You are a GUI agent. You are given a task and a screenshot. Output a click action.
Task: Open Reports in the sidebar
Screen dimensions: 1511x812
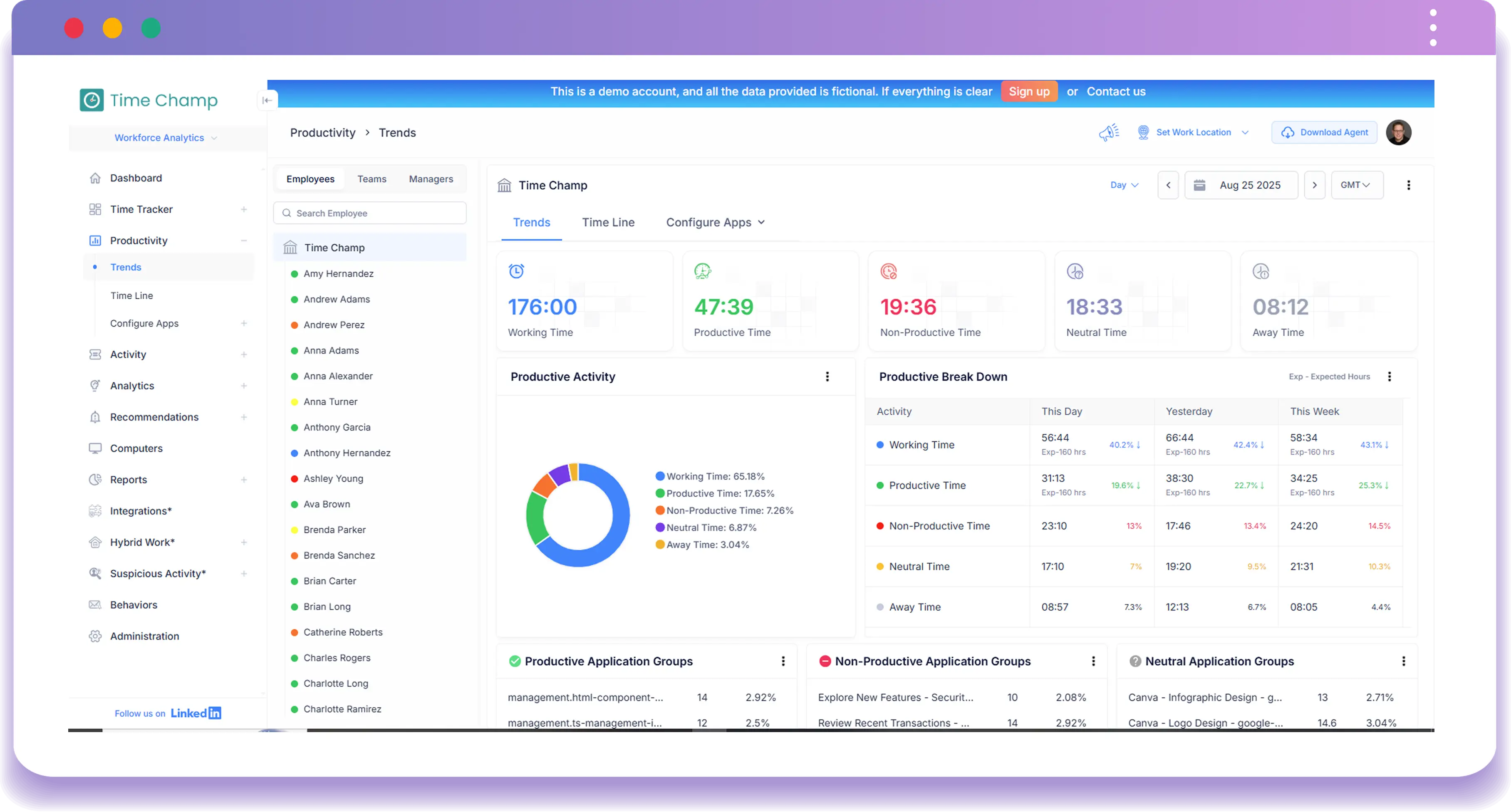129,479
